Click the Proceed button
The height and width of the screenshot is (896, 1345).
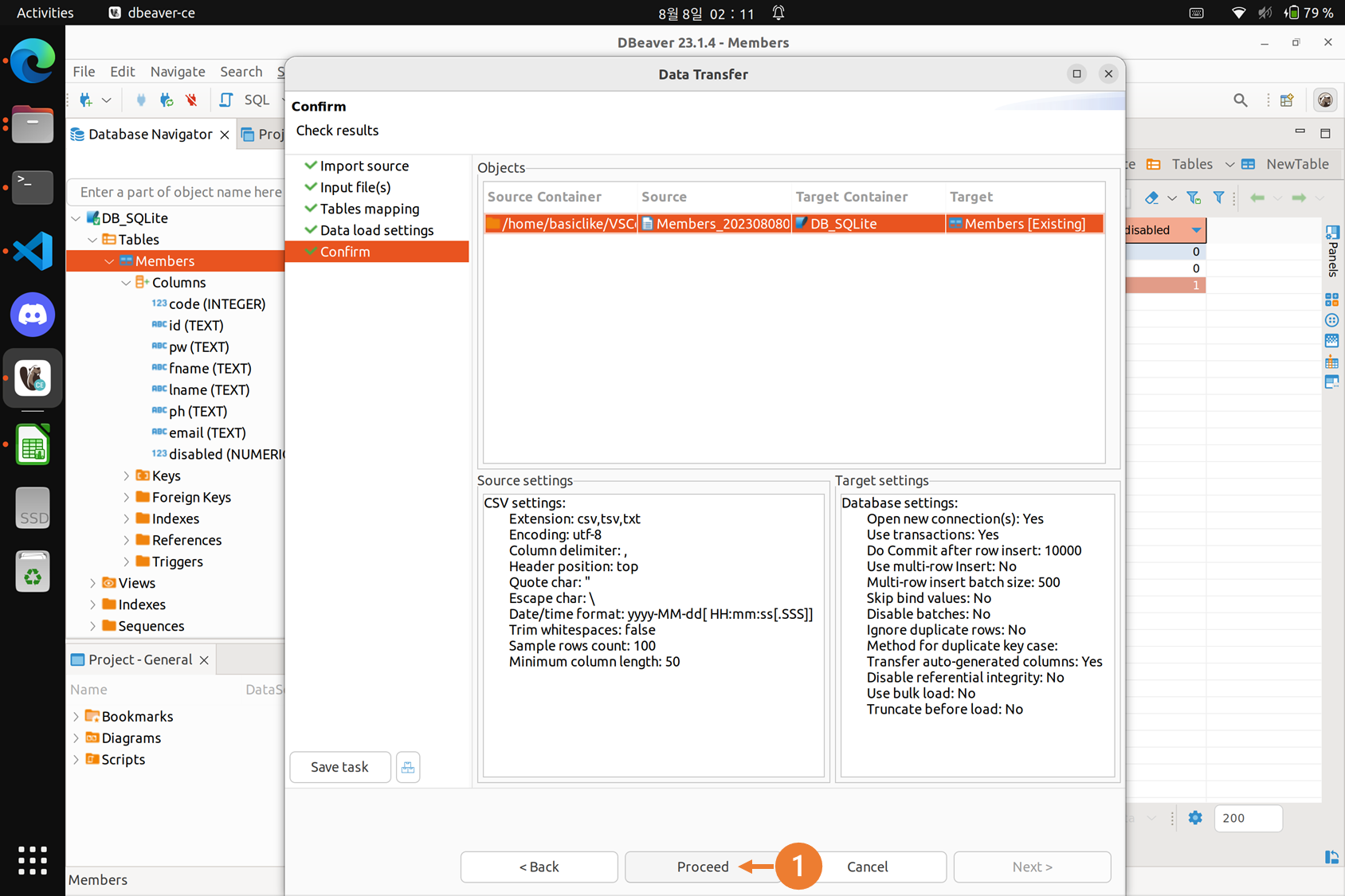(703, 867)
